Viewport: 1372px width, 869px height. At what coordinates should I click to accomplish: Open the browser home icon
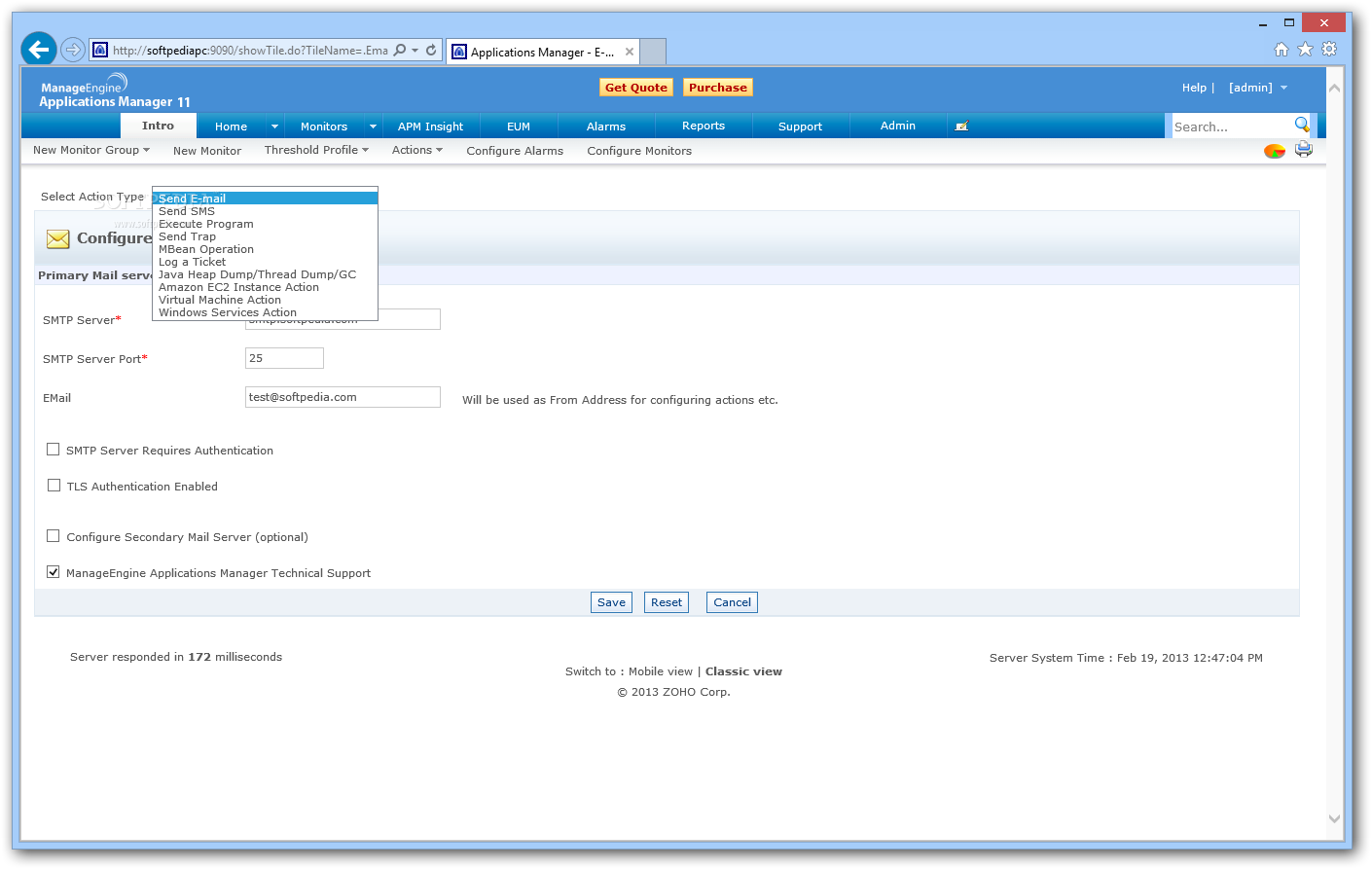tap(1282, 50)
